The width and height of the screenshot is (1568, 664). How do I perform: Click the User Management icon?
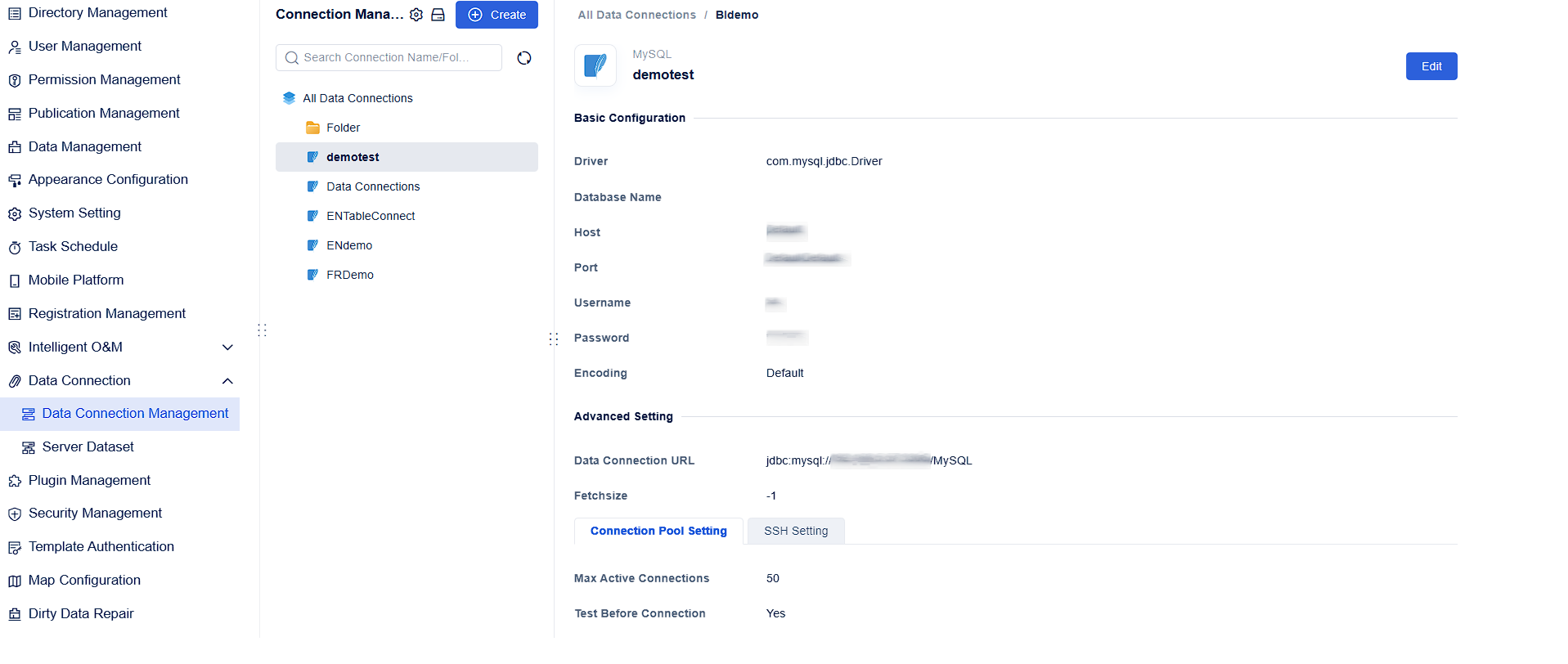pos(15,47)
